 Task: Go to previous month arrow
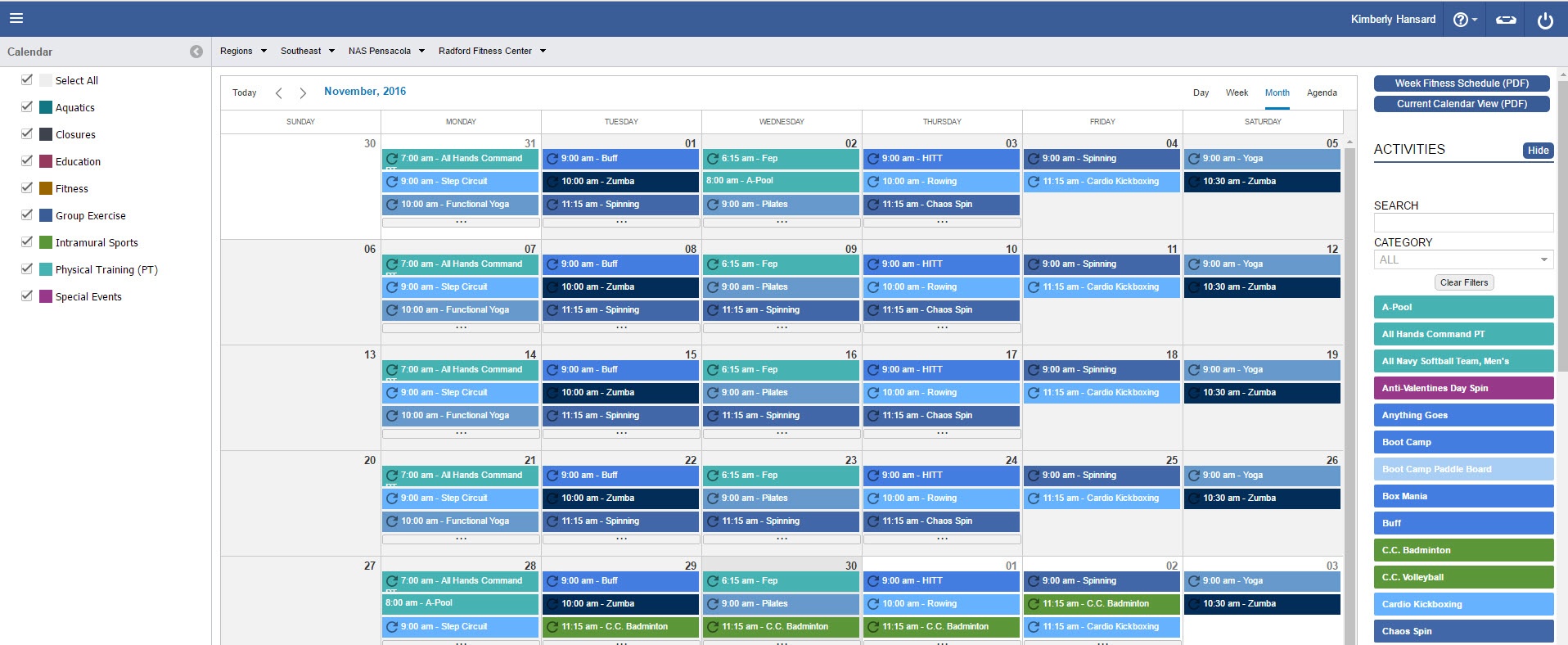click(279, 92)
